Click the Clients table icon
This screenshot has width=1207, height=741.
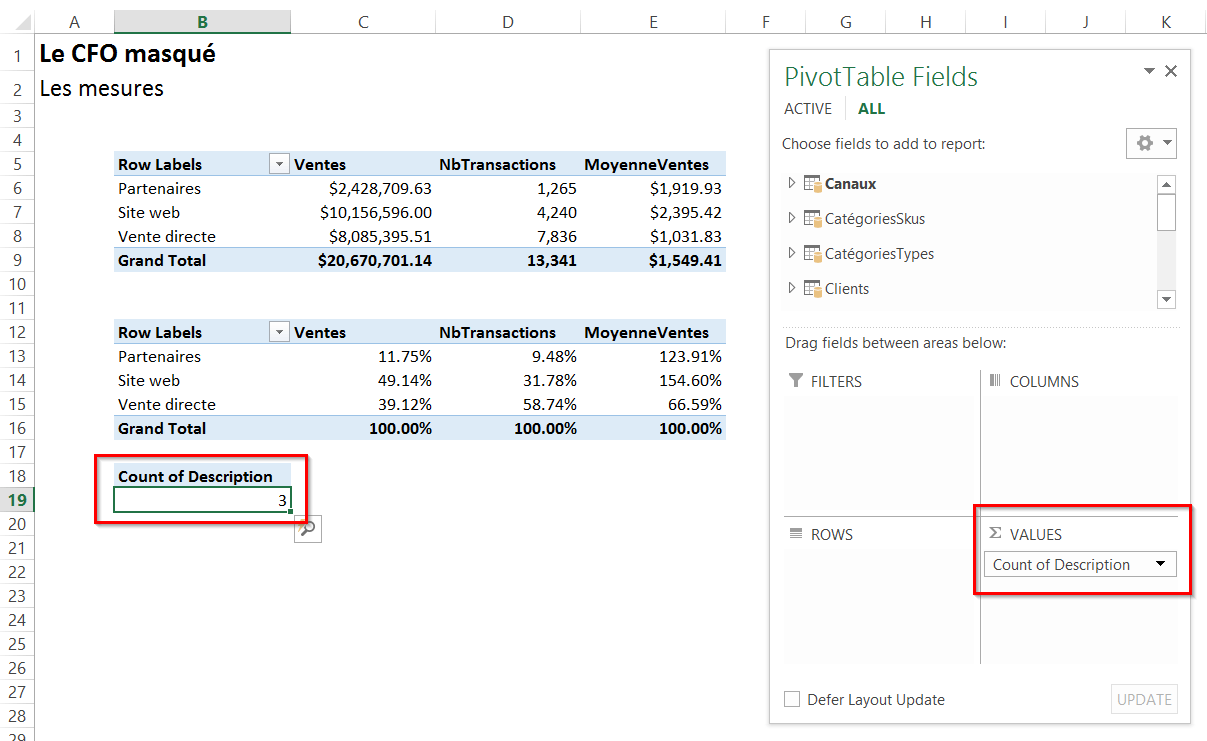click(x=812, y=289)
